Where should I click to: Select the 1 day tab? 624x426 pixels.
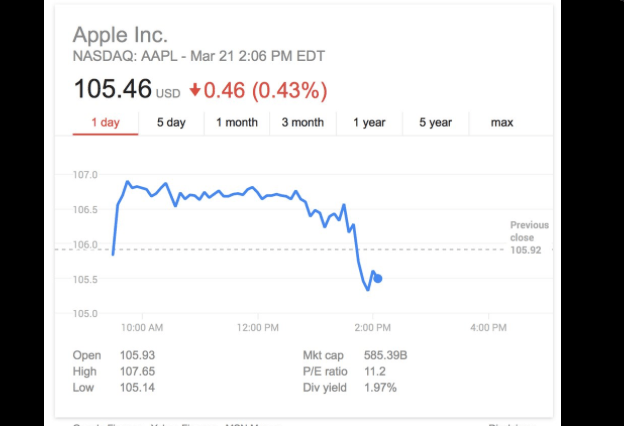105,123
